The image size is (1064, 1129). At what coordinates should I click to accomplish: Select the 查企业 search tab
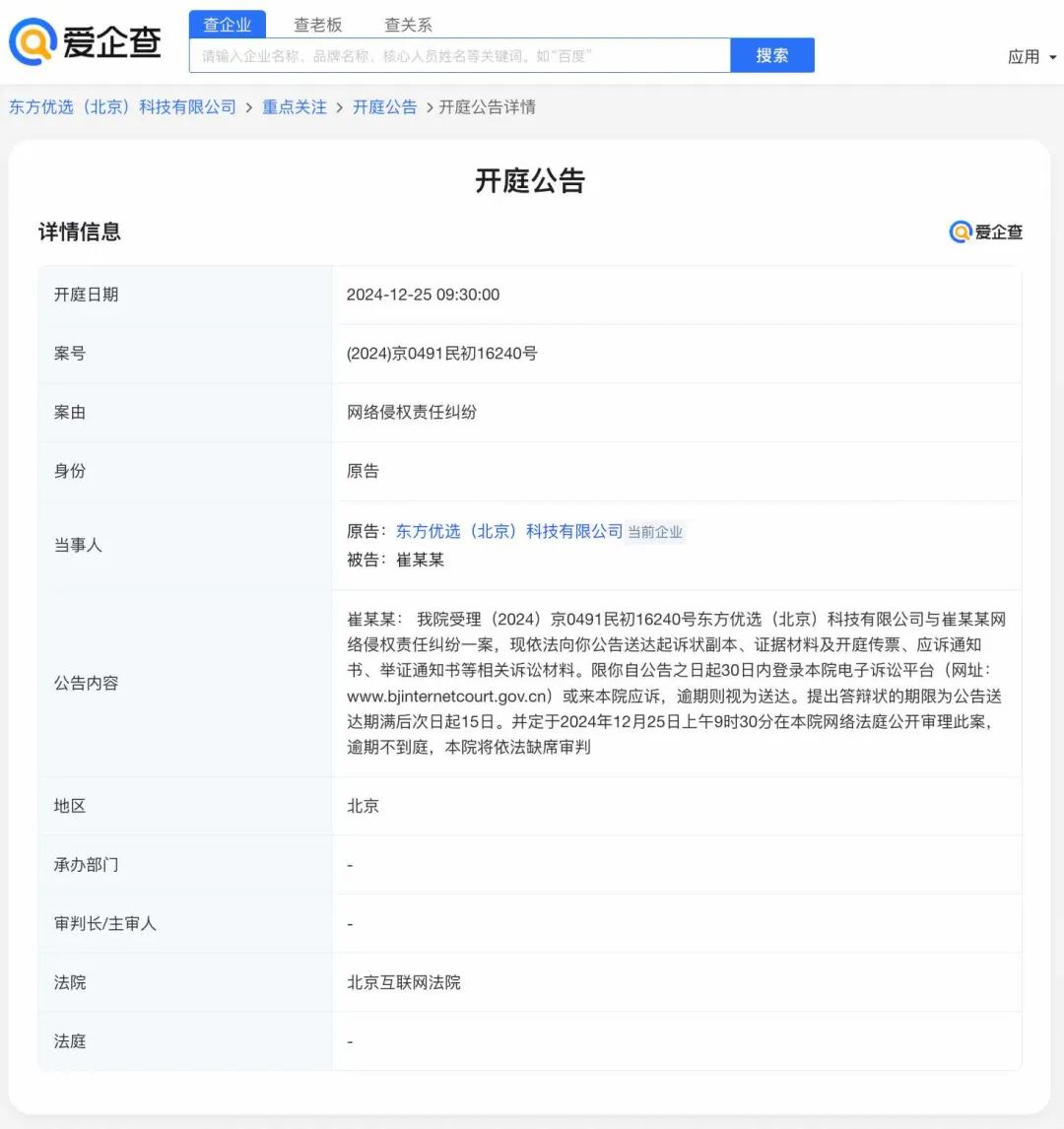tap(228, 25)
